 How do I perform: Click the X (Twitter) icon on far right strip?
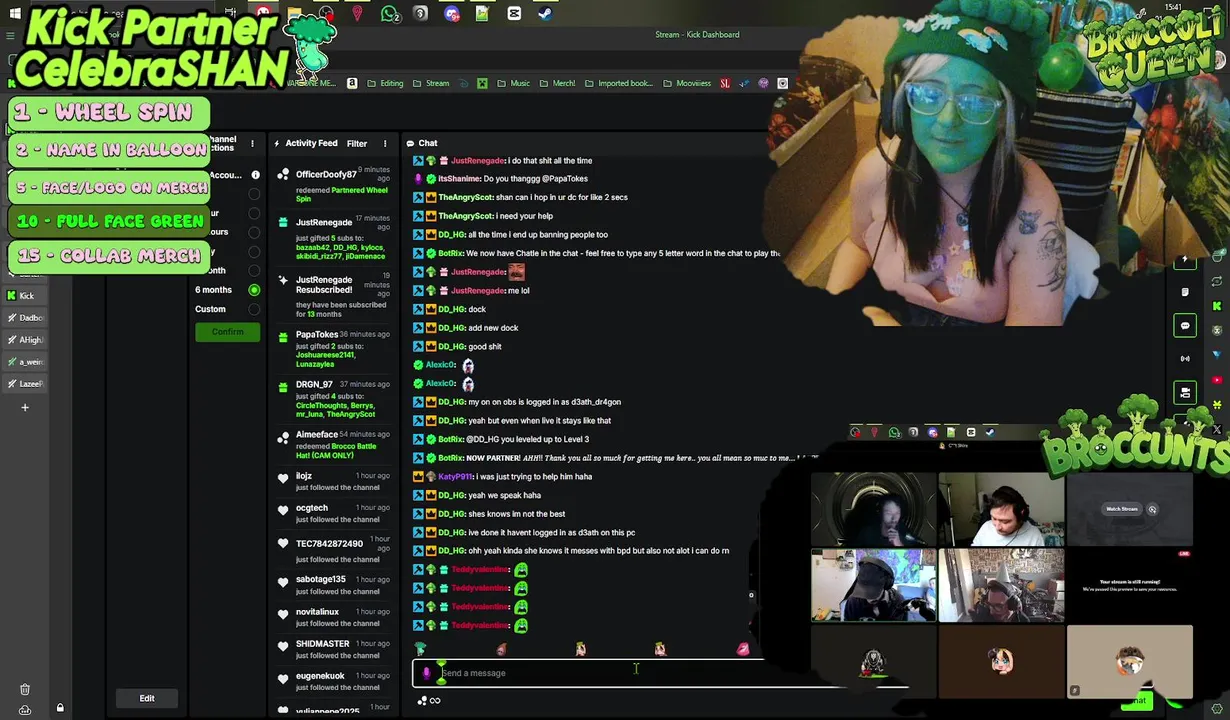point(1217,430)
